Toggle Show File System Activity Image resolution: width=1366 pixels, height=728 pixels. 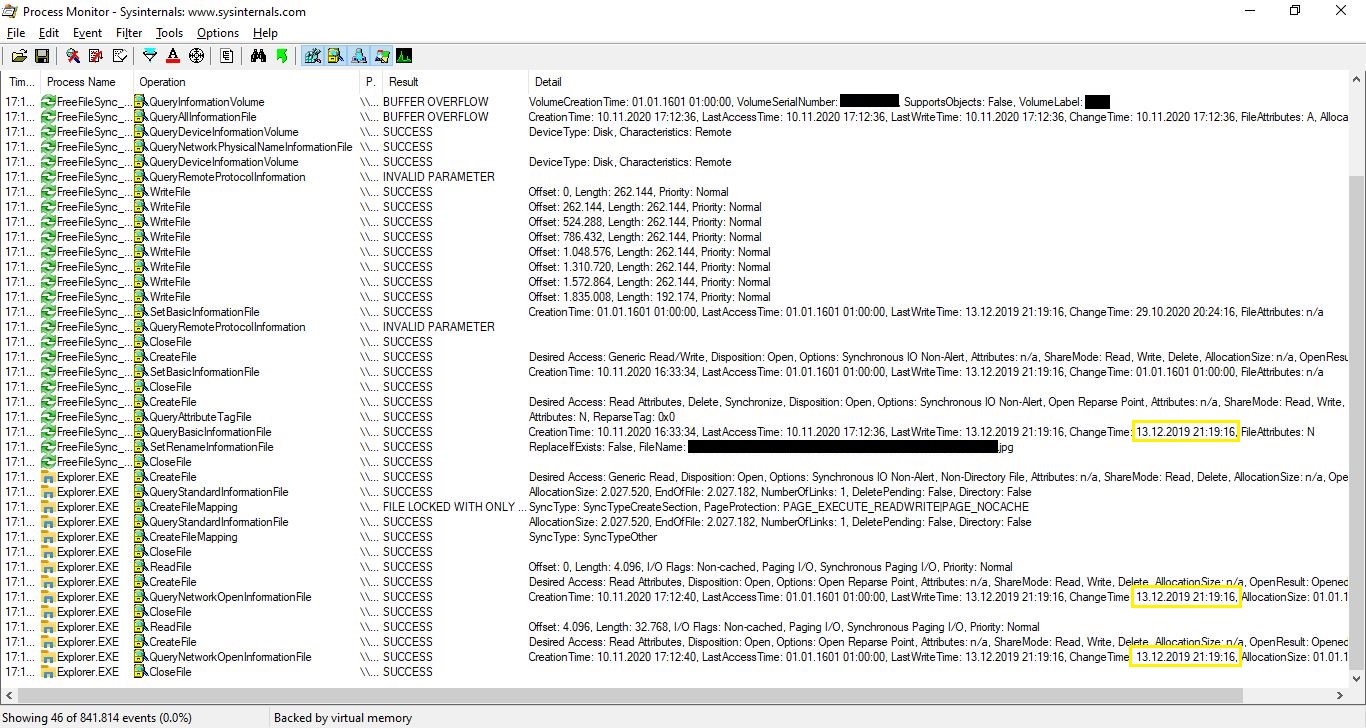pos(335,56)
